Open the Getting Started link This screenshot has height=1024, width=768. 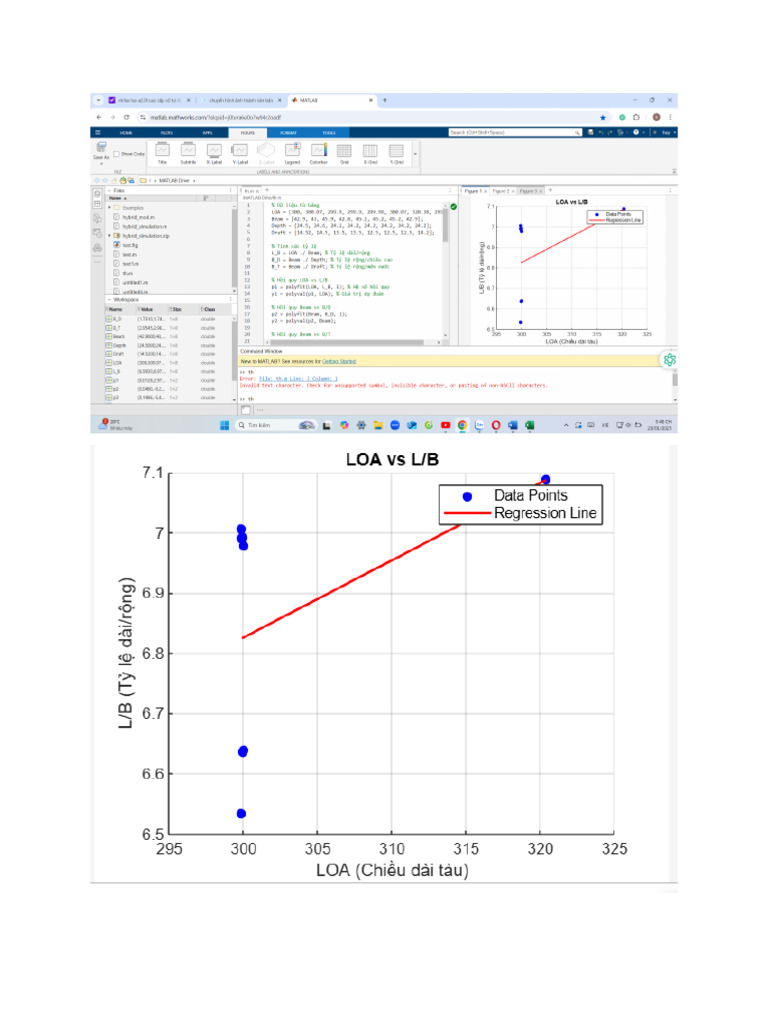click(339, 361)
